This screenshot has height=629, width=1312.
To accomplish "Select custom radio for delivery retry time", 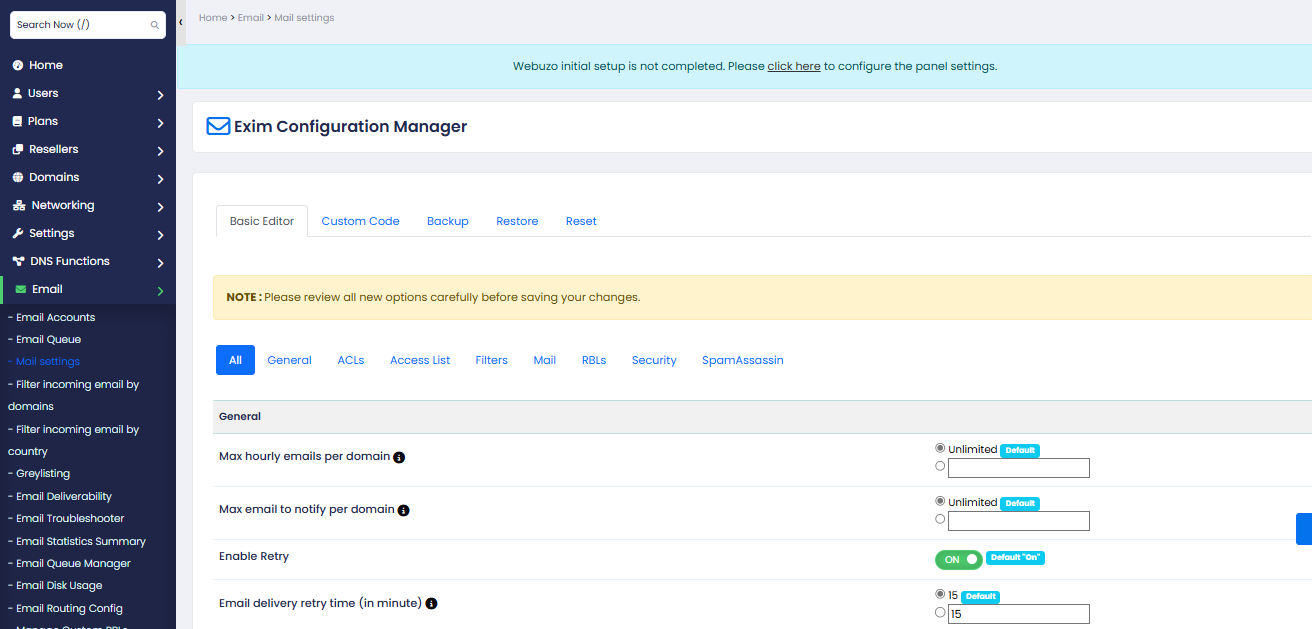I will tap(940, 612).
